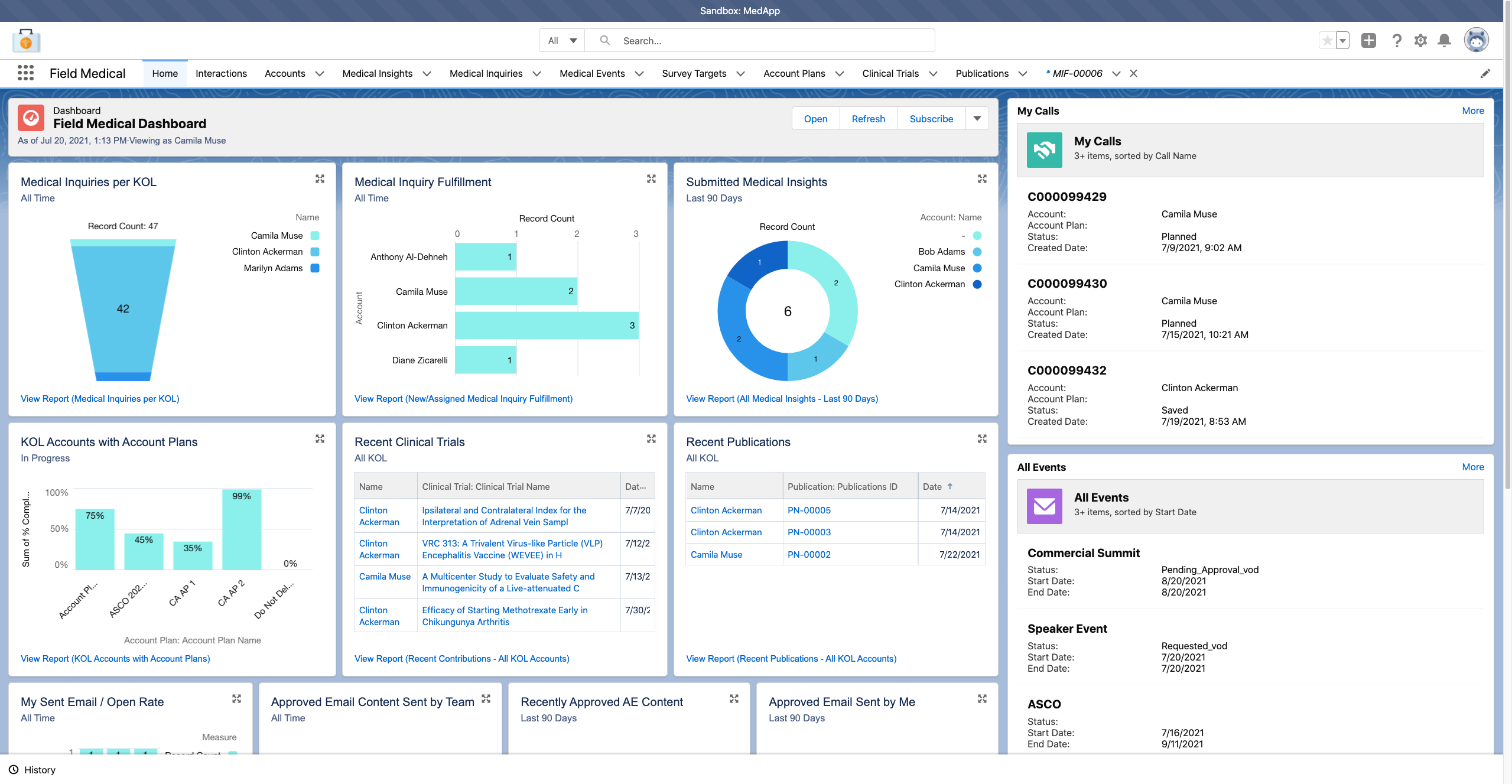Expand the Submitted Medical Insights widget
This screenshot has height=784, width=1512.
982,178
